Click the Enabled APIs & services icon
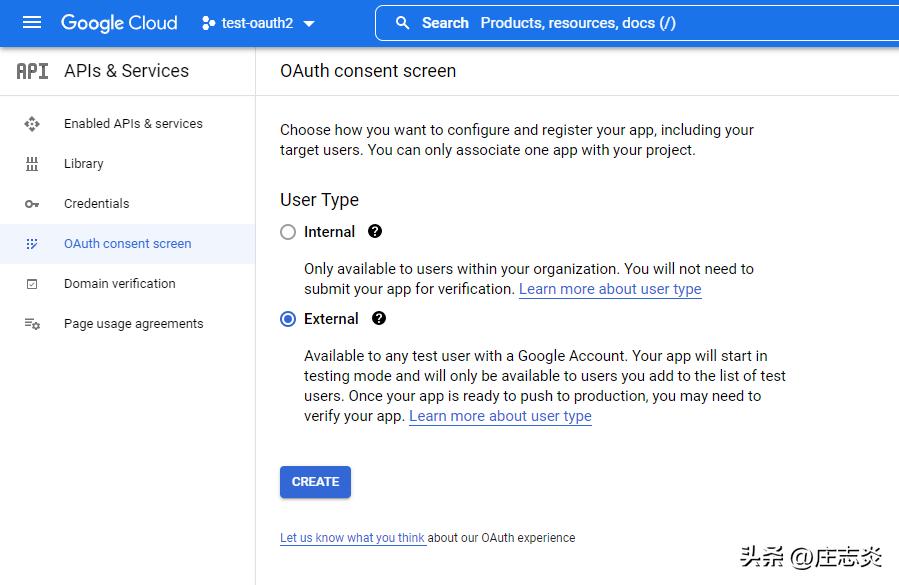Screen dimensions: 899x585 (33, 123)
